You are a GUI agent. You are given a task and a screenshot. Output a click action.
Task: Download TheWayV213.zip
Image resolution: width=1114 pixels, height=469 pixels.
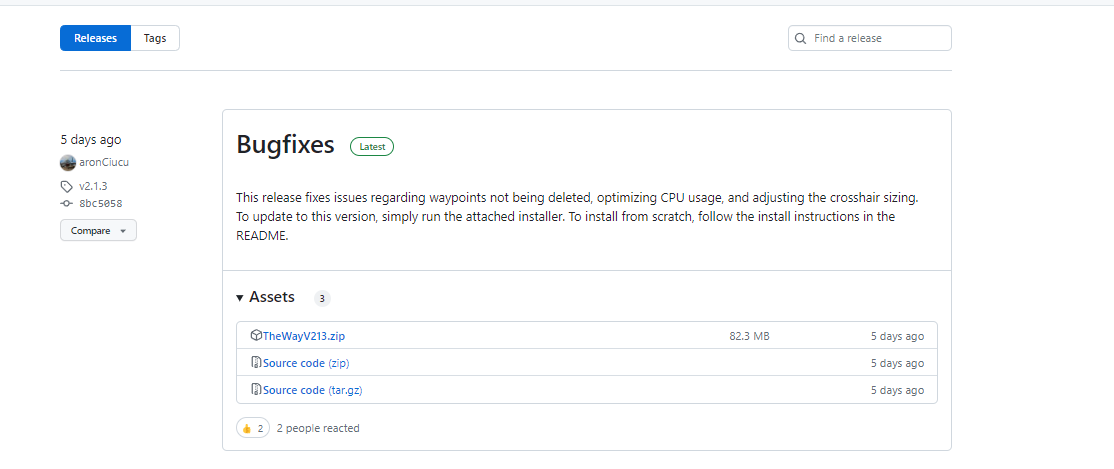click(x=303, y=336)
